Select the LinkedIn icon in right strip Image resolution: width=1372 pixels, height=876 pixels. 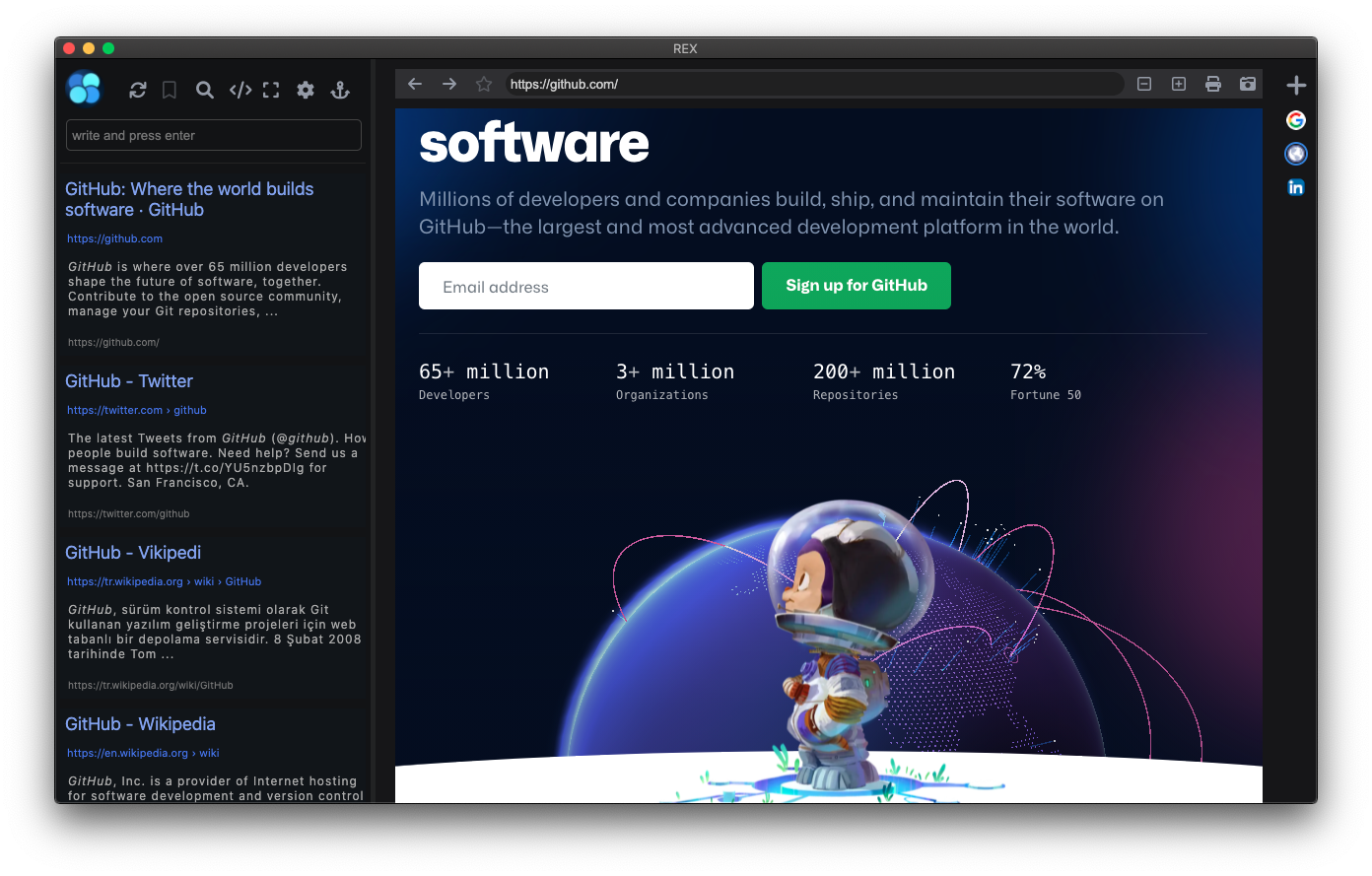(1296, 187)
